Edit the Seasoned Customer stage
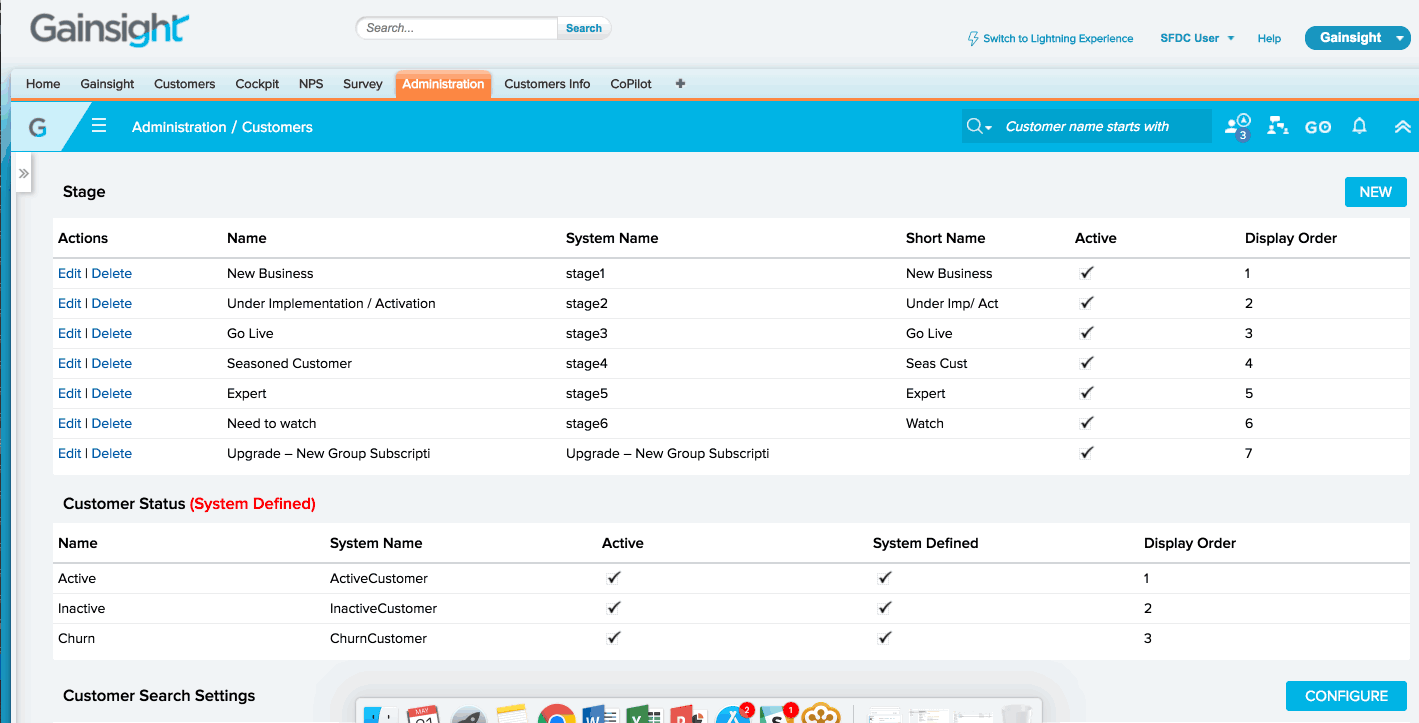Viewport: 1419px width, 723px height. click(70, 363)
